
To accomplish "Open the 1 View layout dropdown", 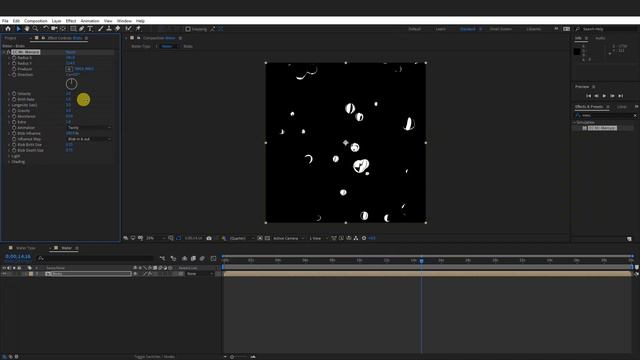I will coord(318,238).
